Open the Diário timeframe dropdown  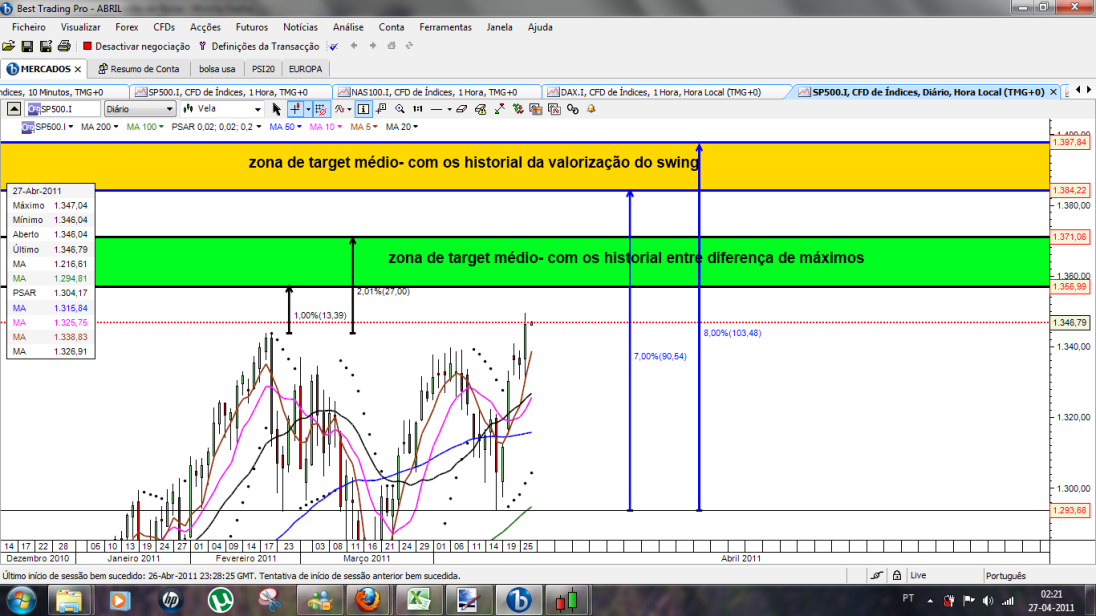[x=139, y=109]
